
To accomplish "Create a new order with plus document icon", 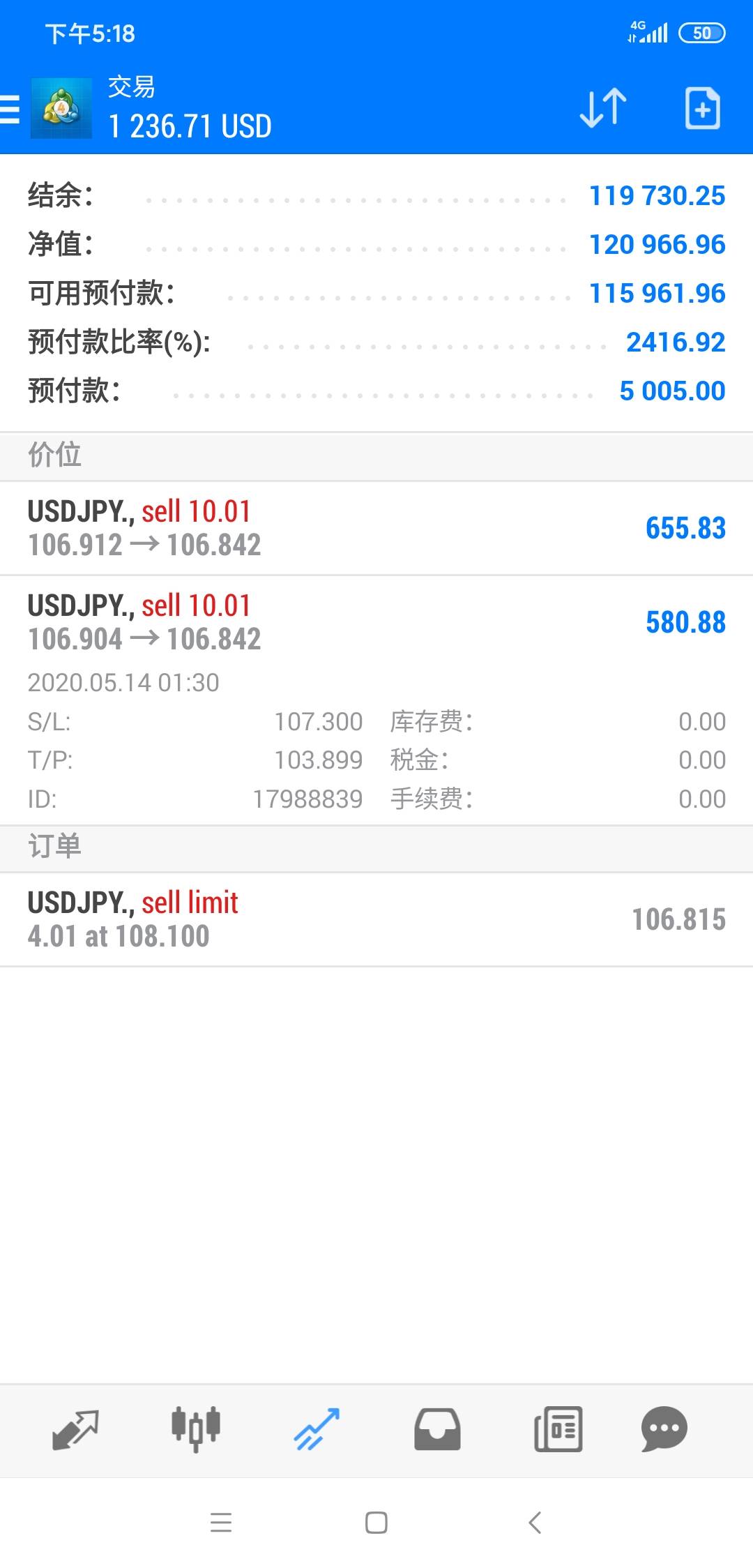I will pyautogui.click(x=702, y=109).
